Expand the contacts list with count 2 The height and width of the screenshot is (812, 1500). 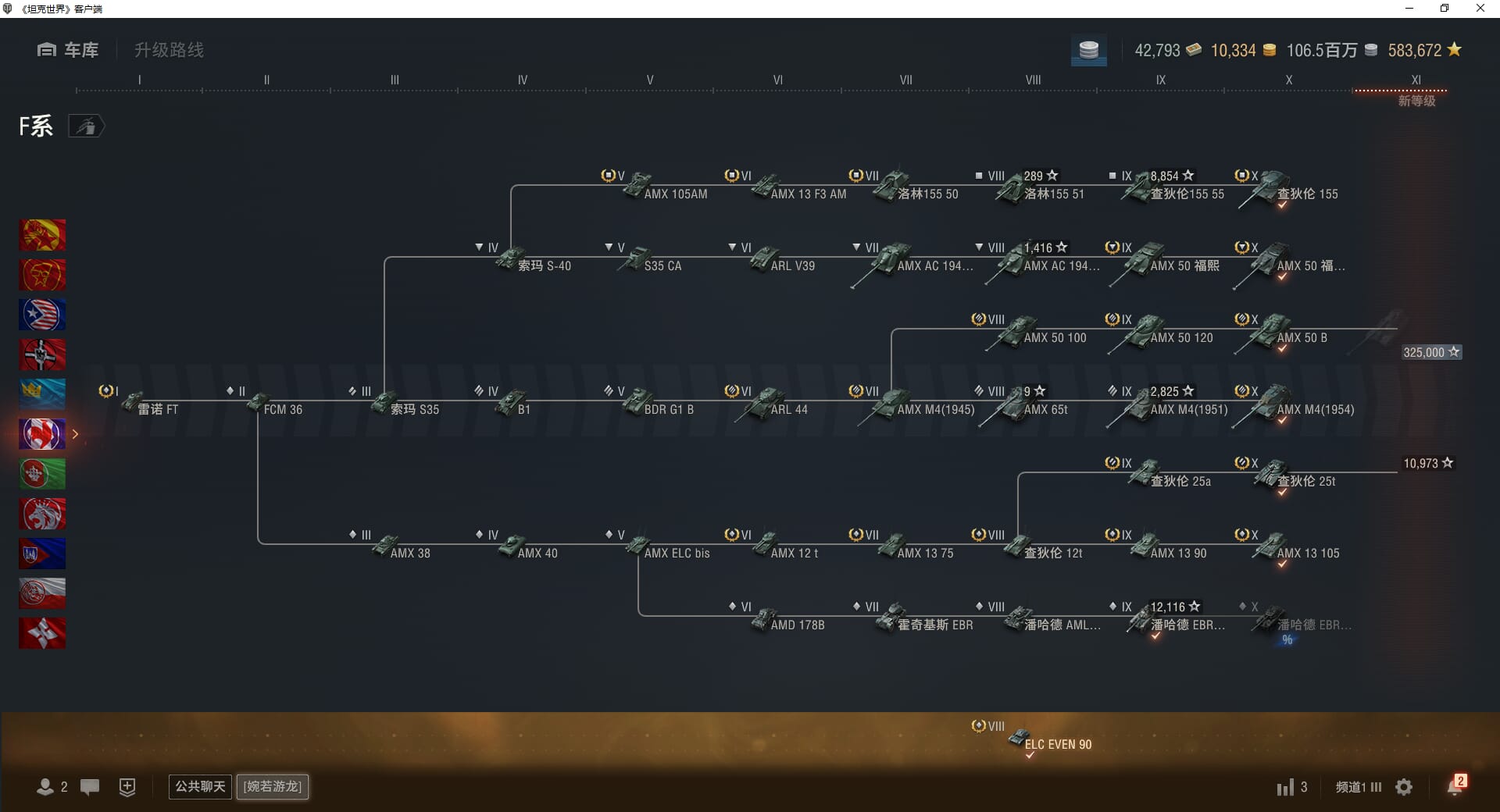(52, 787)
